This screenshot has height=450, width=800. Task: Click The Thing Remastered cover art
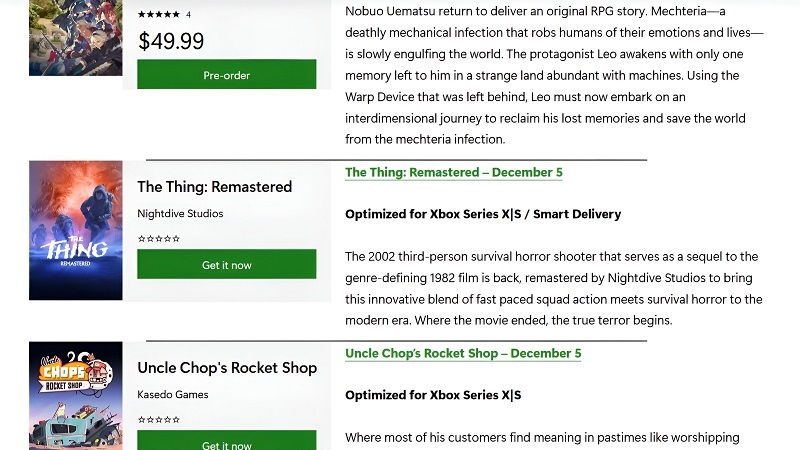76,231
